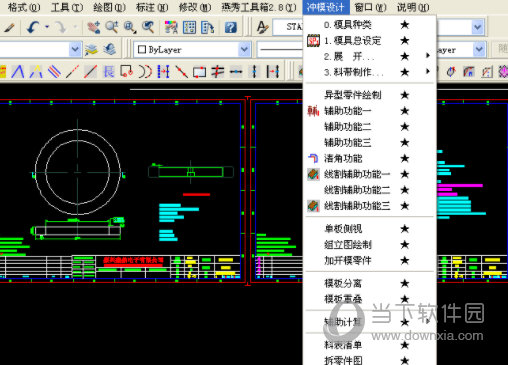Choose 0.模具种类 from the menu
Viewport: 508px width, 365px height.
click(x=369, y=25)
